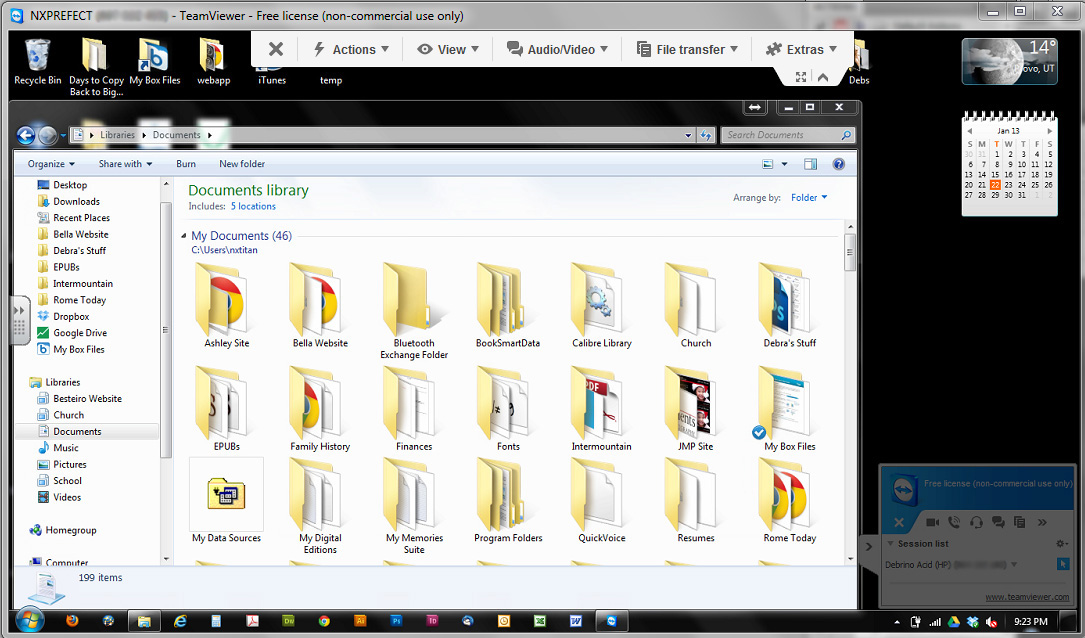Select Recent Places in navigation pane
This screenshot has width=1085, height=638.
[81, 218]
